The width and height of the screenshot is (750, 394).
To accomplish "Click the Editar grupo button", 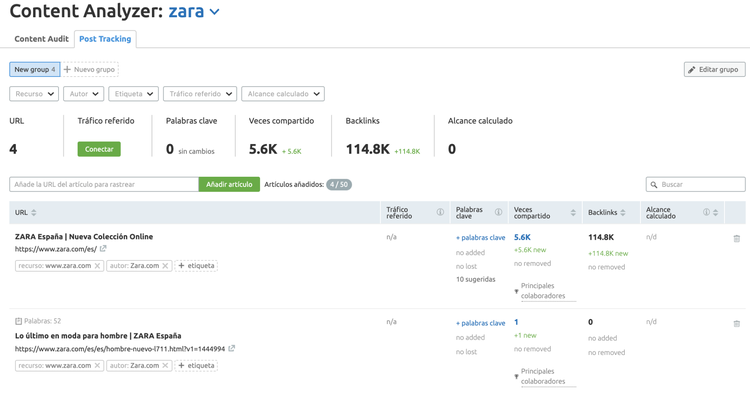I will pos(714,69).
